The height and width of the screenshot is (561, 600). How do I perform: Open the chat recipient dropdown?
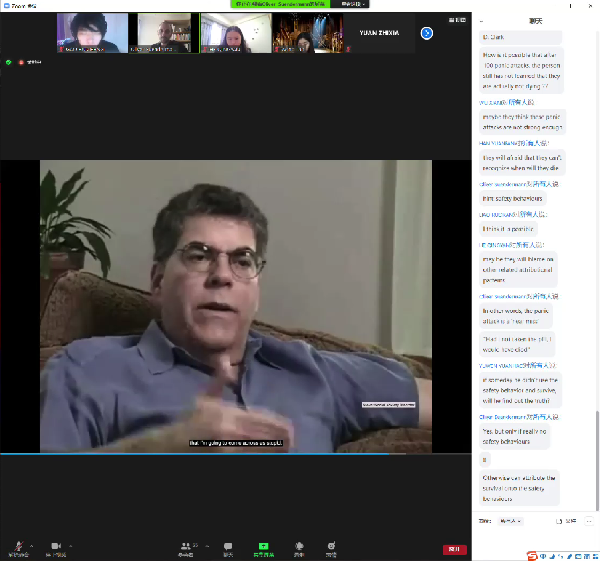[510, 521]
